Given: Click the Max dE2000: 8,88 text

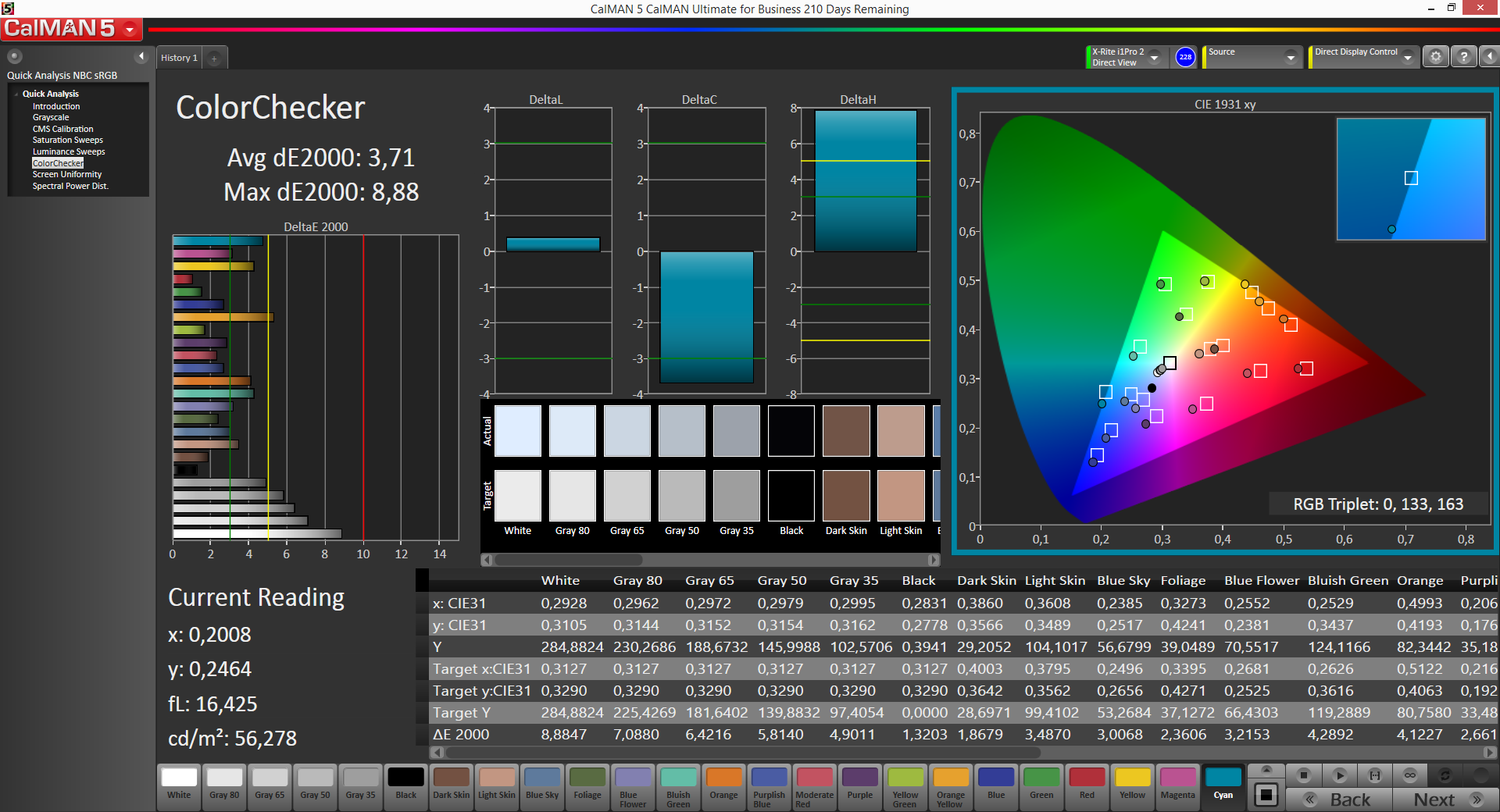Looking at the screenshot, I should 321,192.
